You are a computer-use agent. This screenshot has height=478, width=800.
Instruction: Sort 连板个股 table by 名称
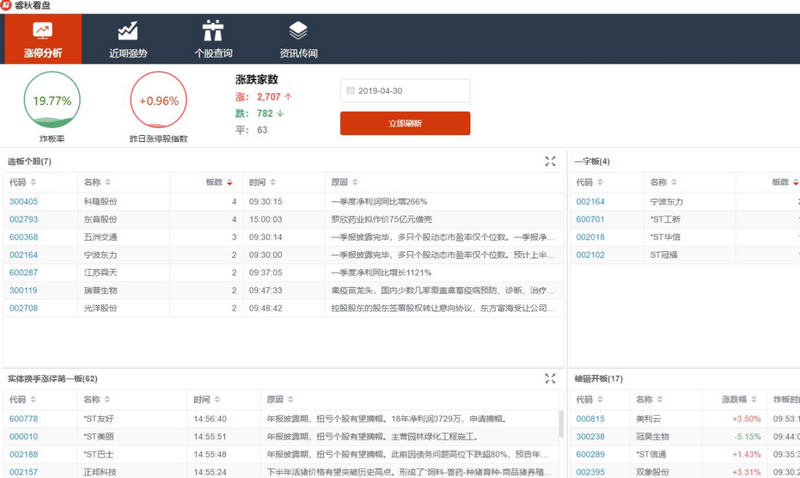point(108,182)
